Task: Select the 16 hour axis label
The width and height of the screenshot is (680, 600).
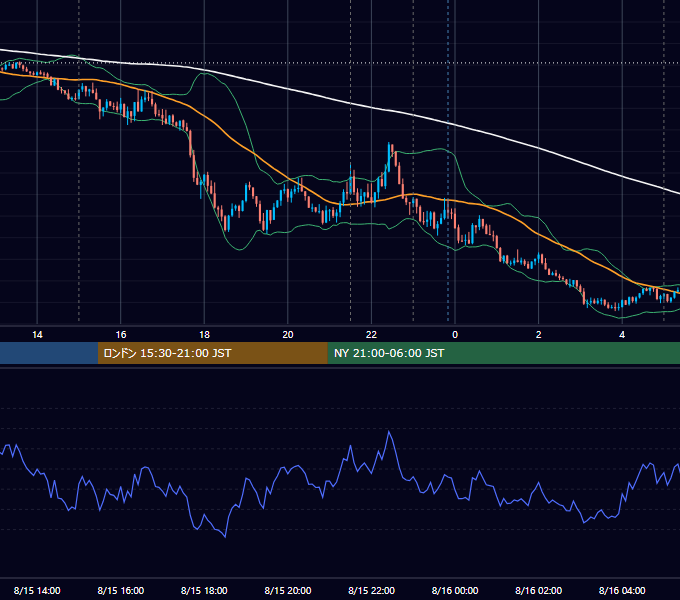Action: [x=121, y=335]
